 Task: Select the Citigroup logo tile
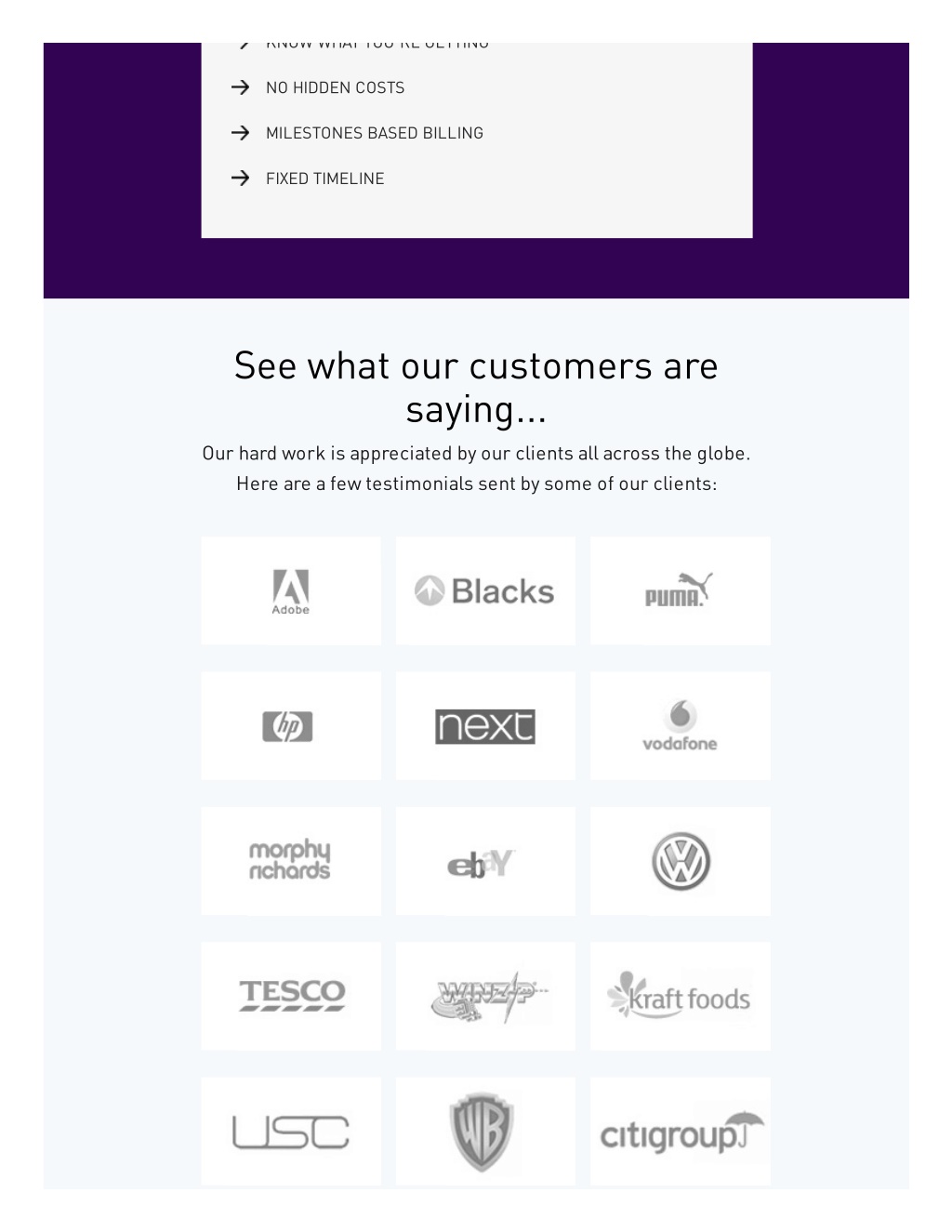tap(681, 1132)
